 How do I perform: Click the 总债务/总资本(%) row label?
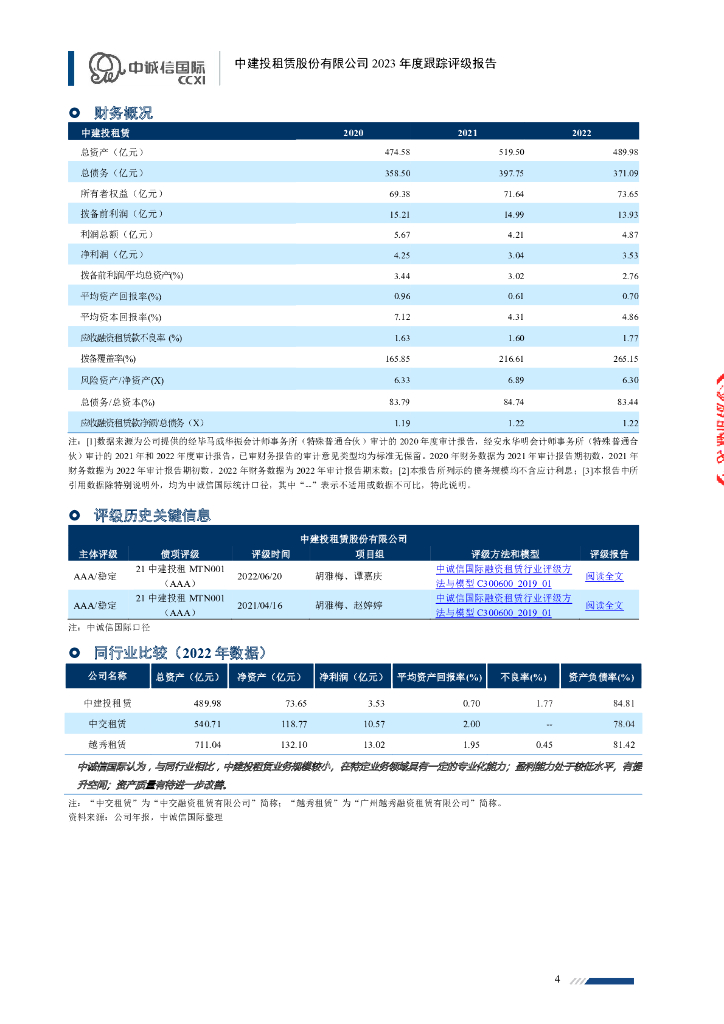[x=118, y=402]
